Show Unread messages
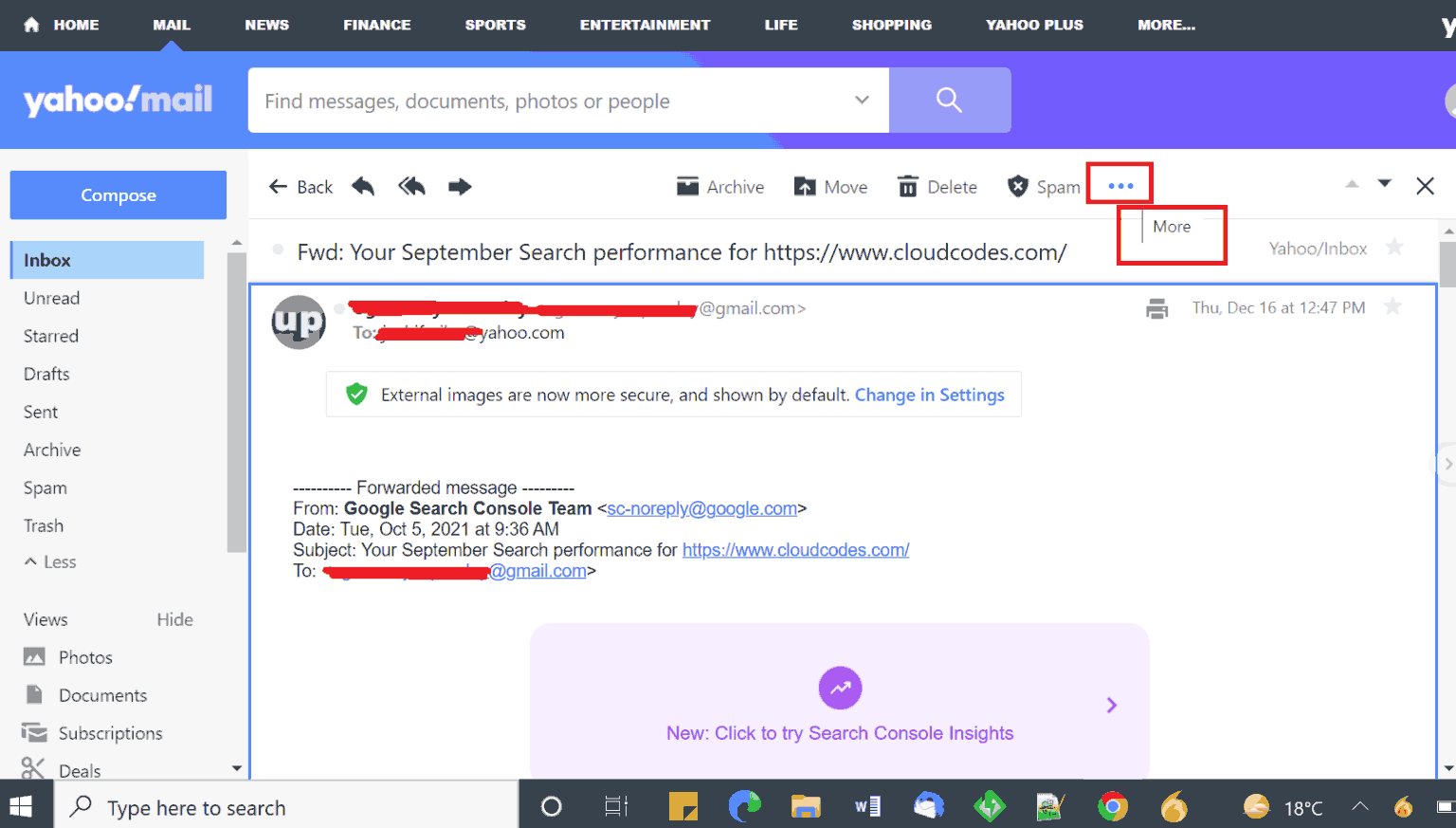Viewport: 1456px width, 828px height. click(52, 298)
